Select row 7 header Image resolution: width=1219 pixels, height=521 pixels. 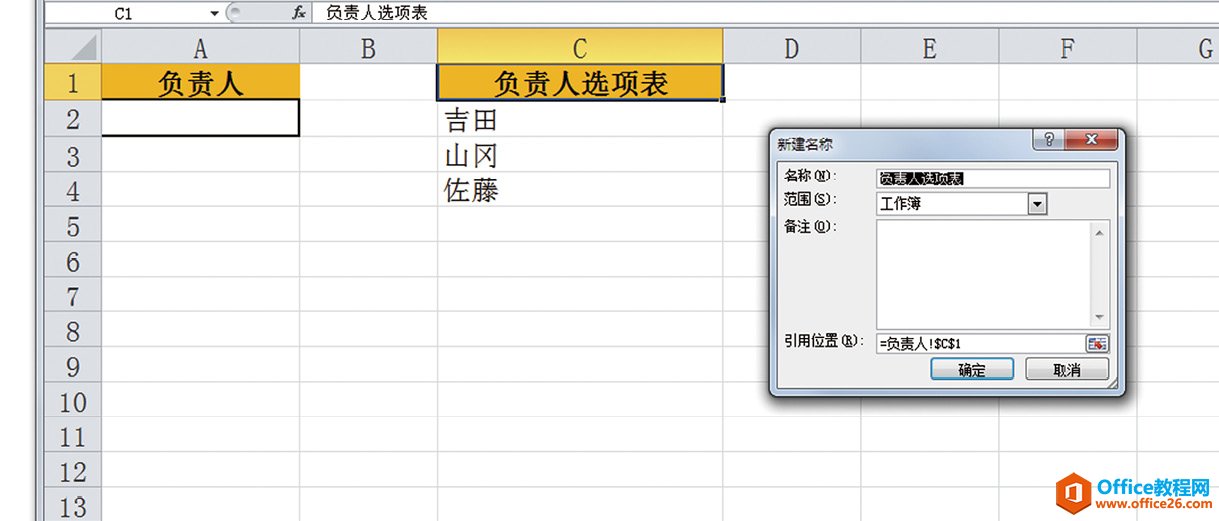pyautogui.click(x=73, y=294)
